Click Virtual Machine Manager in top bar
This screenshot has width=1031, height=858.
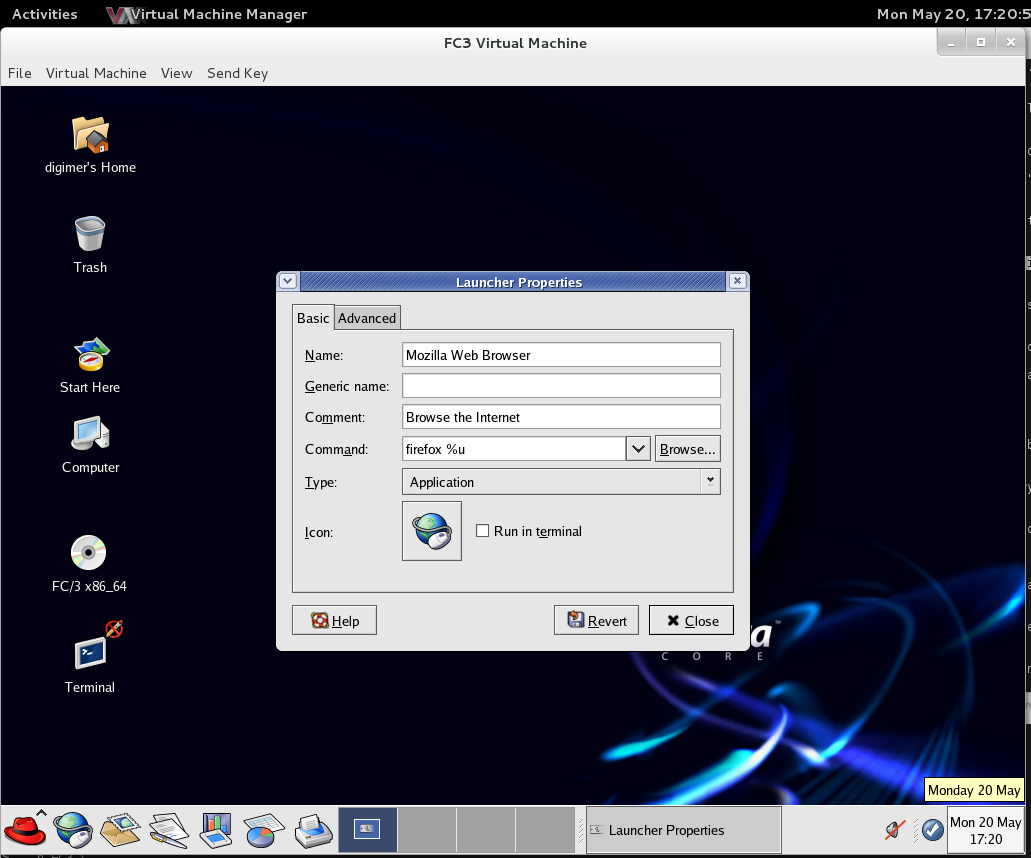coord(206,14)
